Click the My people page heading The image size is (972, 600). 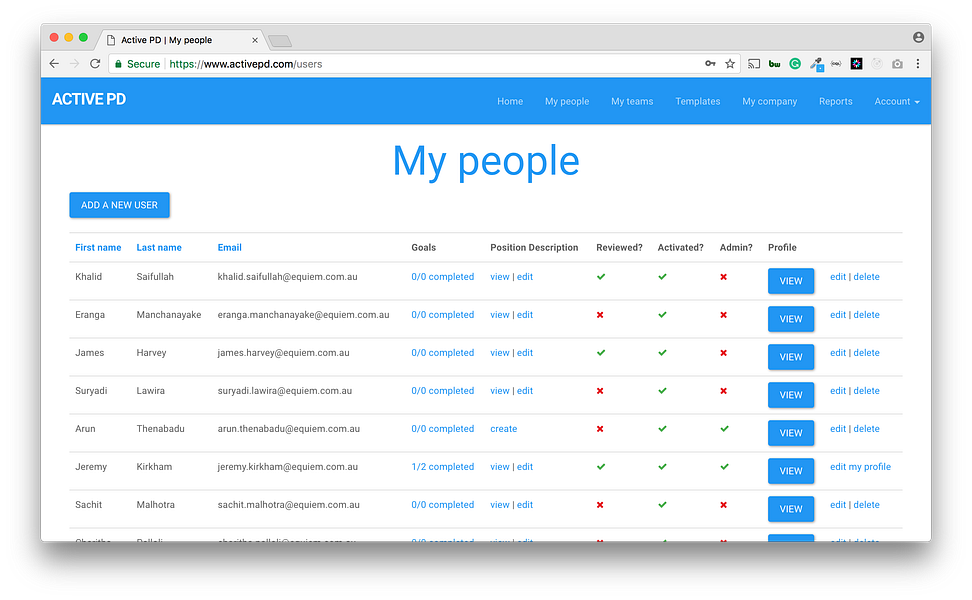pyautogui.click(x=486, y=162)
